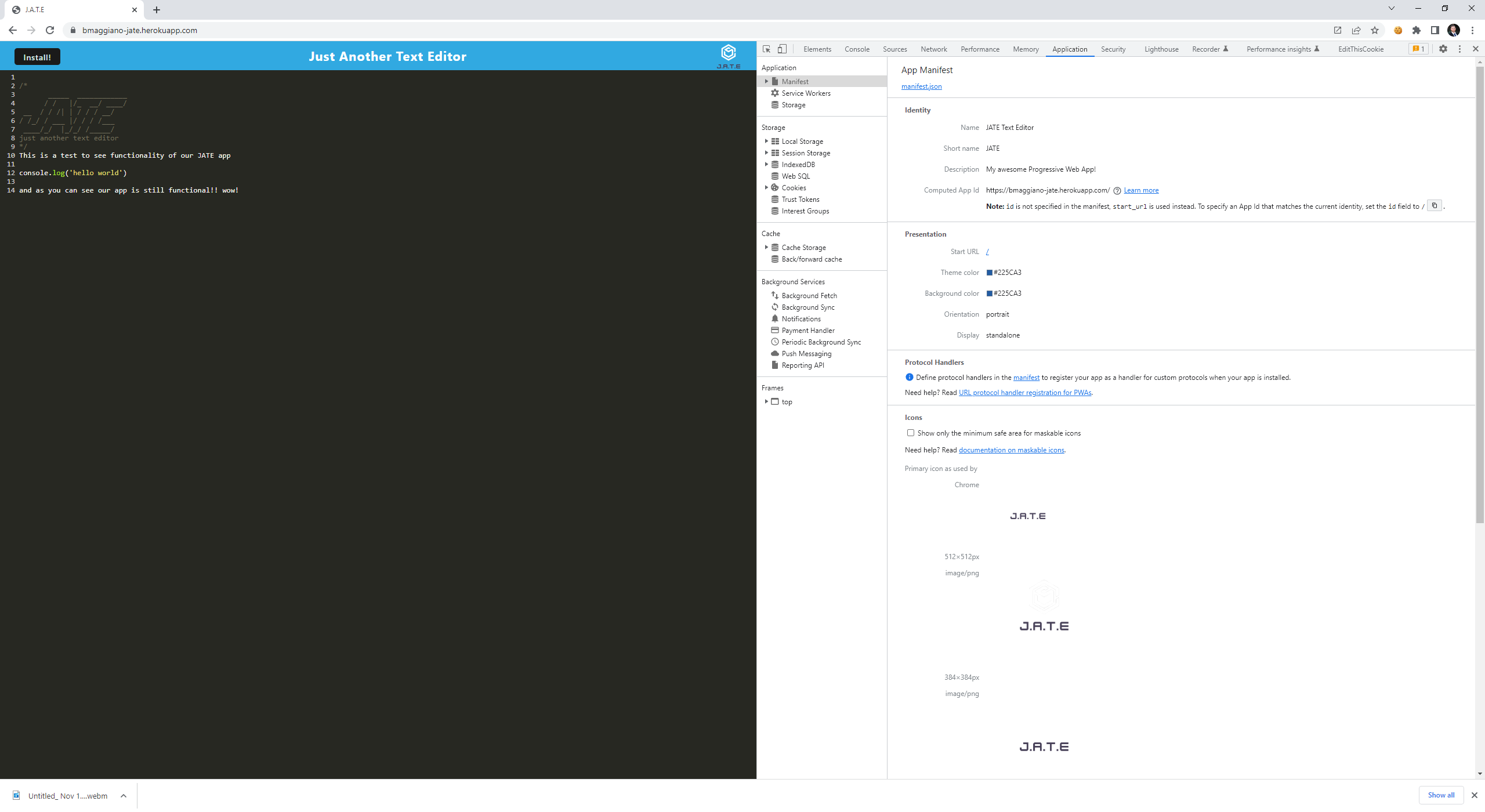1485x812 pixels.
Task: Check minimum safe area for maskable icons
Action: coord(911,433)
